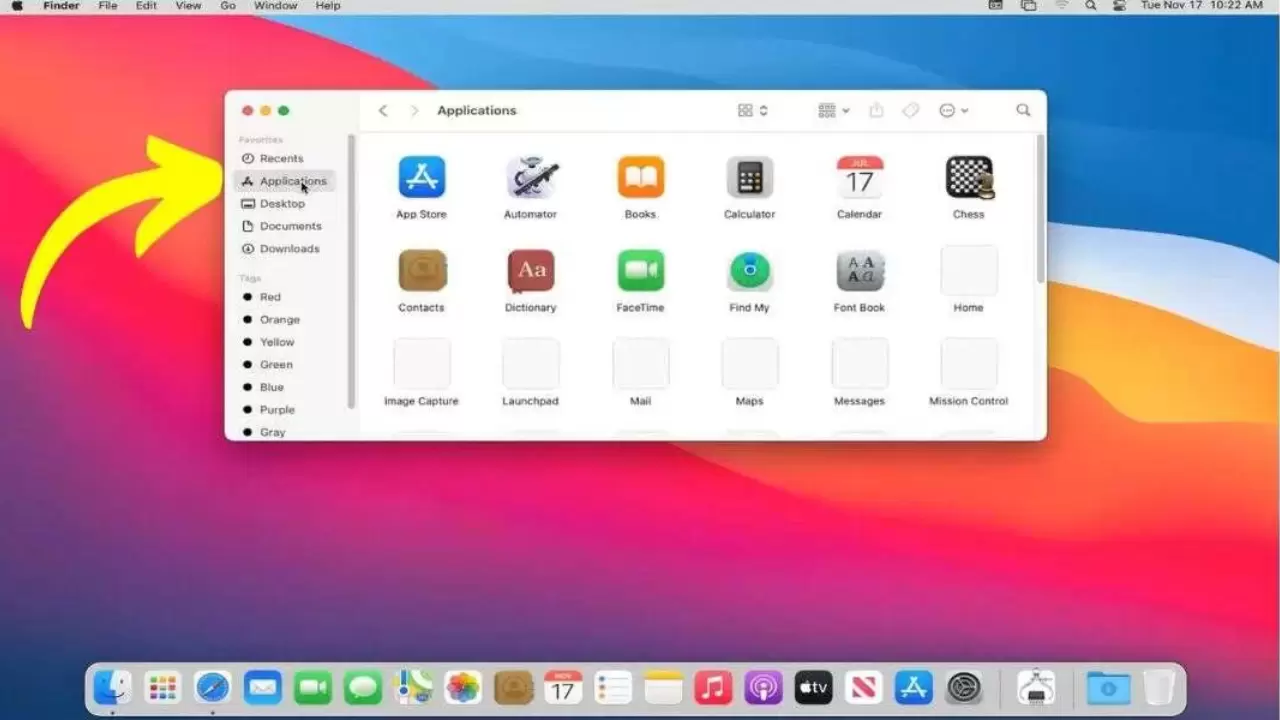Launch Safari from the Dock
The height and width of the screenshot is (720, 1280).
point(212,688)
